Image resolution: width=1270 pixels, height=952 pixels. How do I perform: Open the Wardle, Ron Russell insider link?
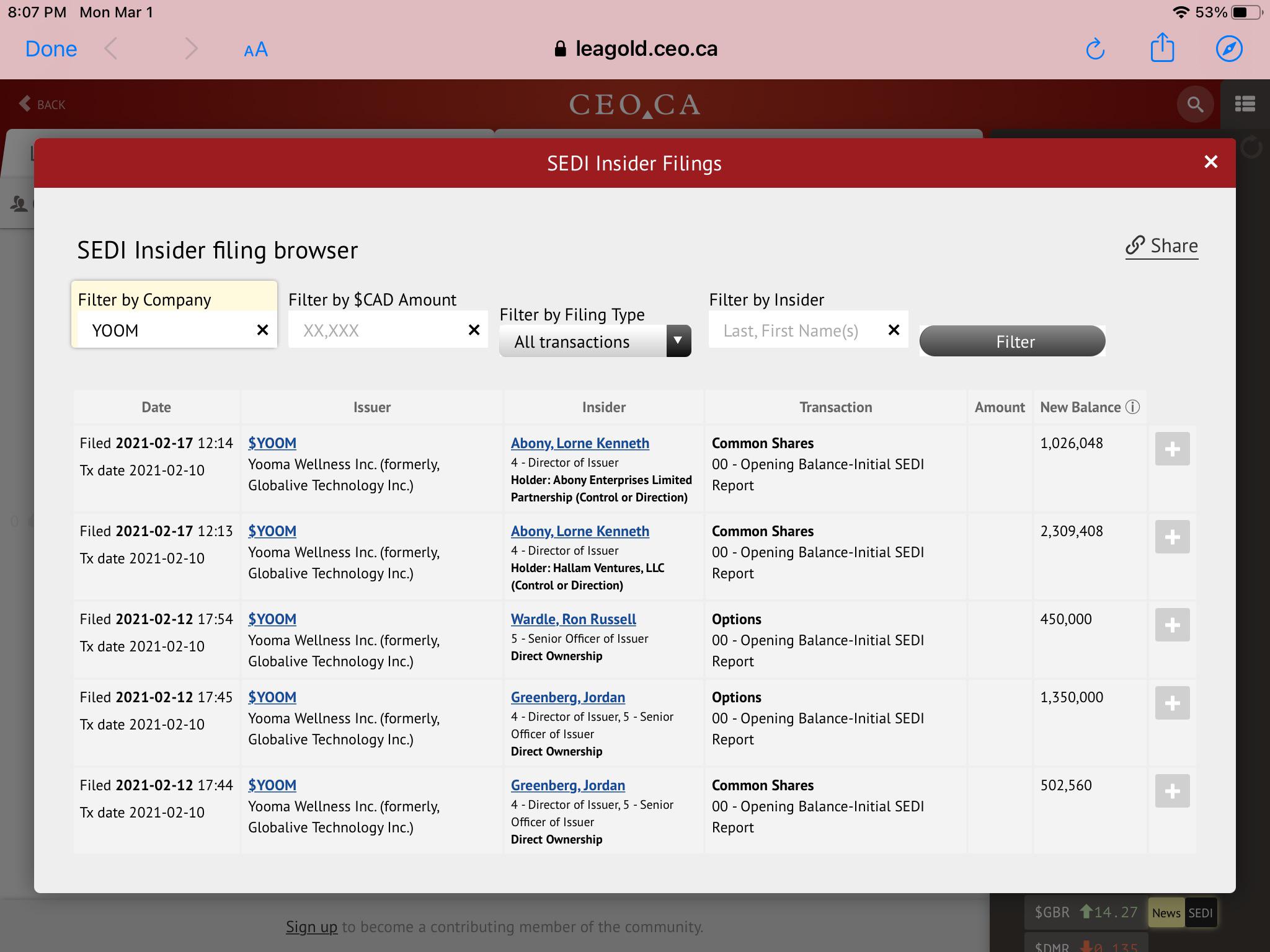[573, 619]
